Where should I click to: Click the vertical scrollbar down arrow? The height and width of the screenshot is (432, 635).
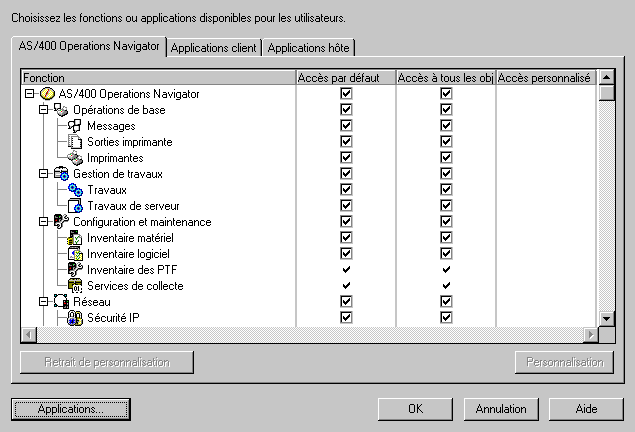point(606,319)
